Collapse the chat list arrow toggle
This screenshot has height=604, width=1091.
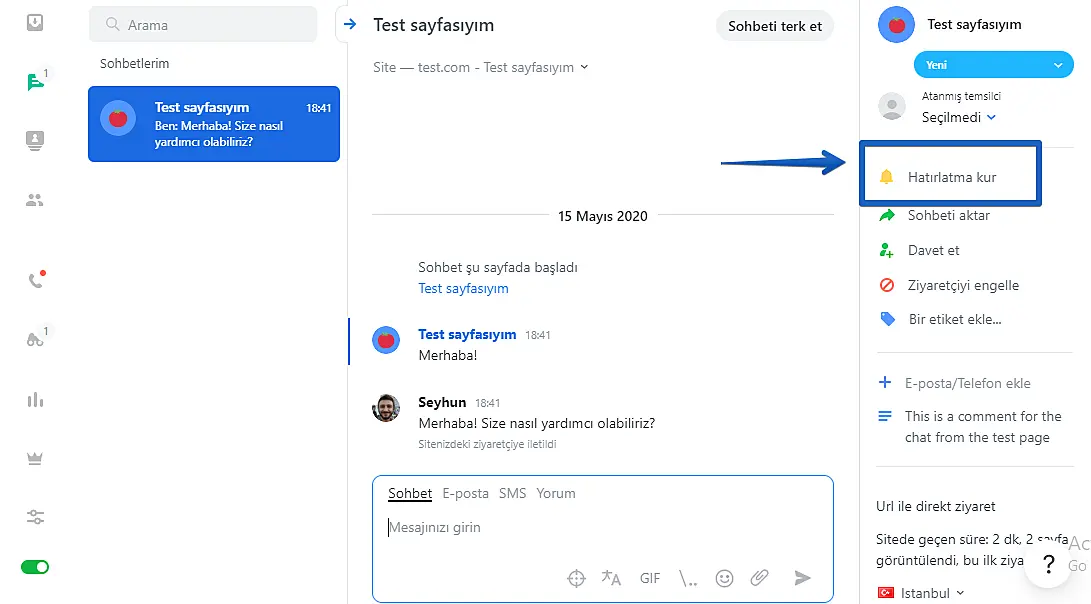[349, 25]
